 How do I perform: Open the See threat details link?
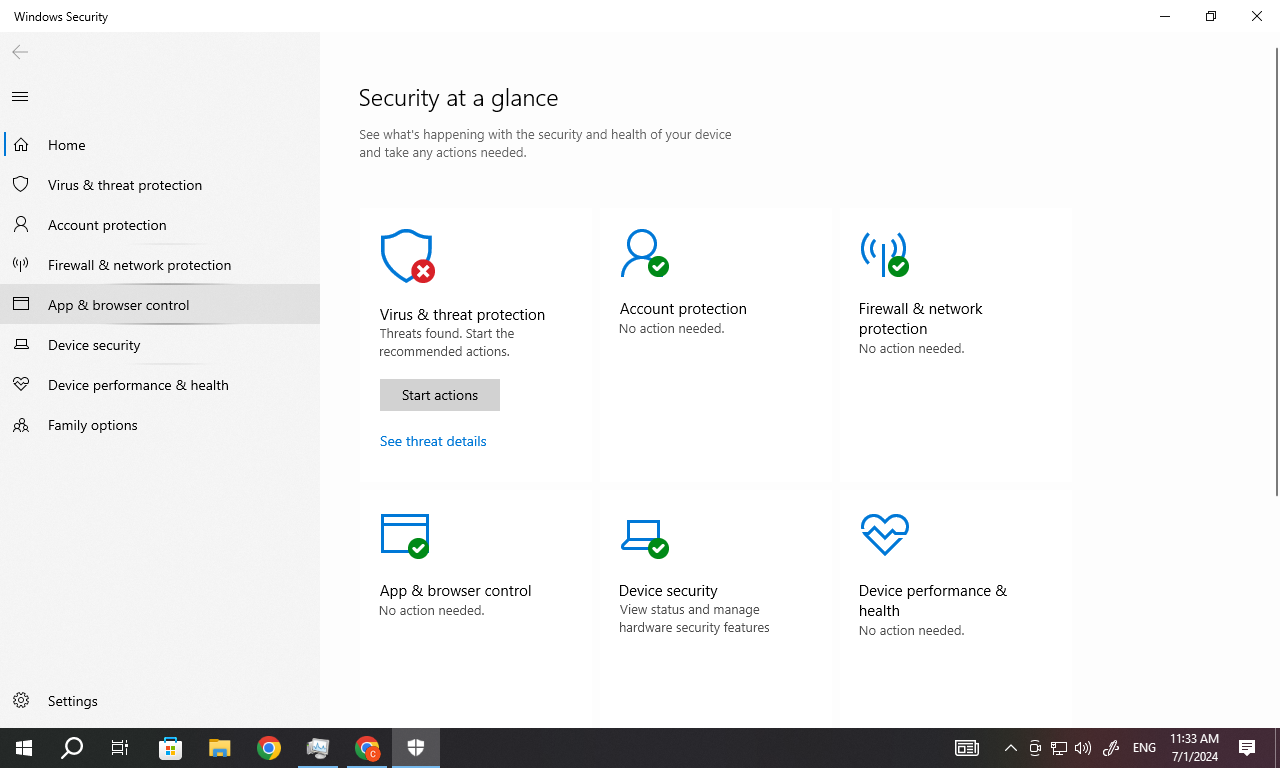pos(433,441)
